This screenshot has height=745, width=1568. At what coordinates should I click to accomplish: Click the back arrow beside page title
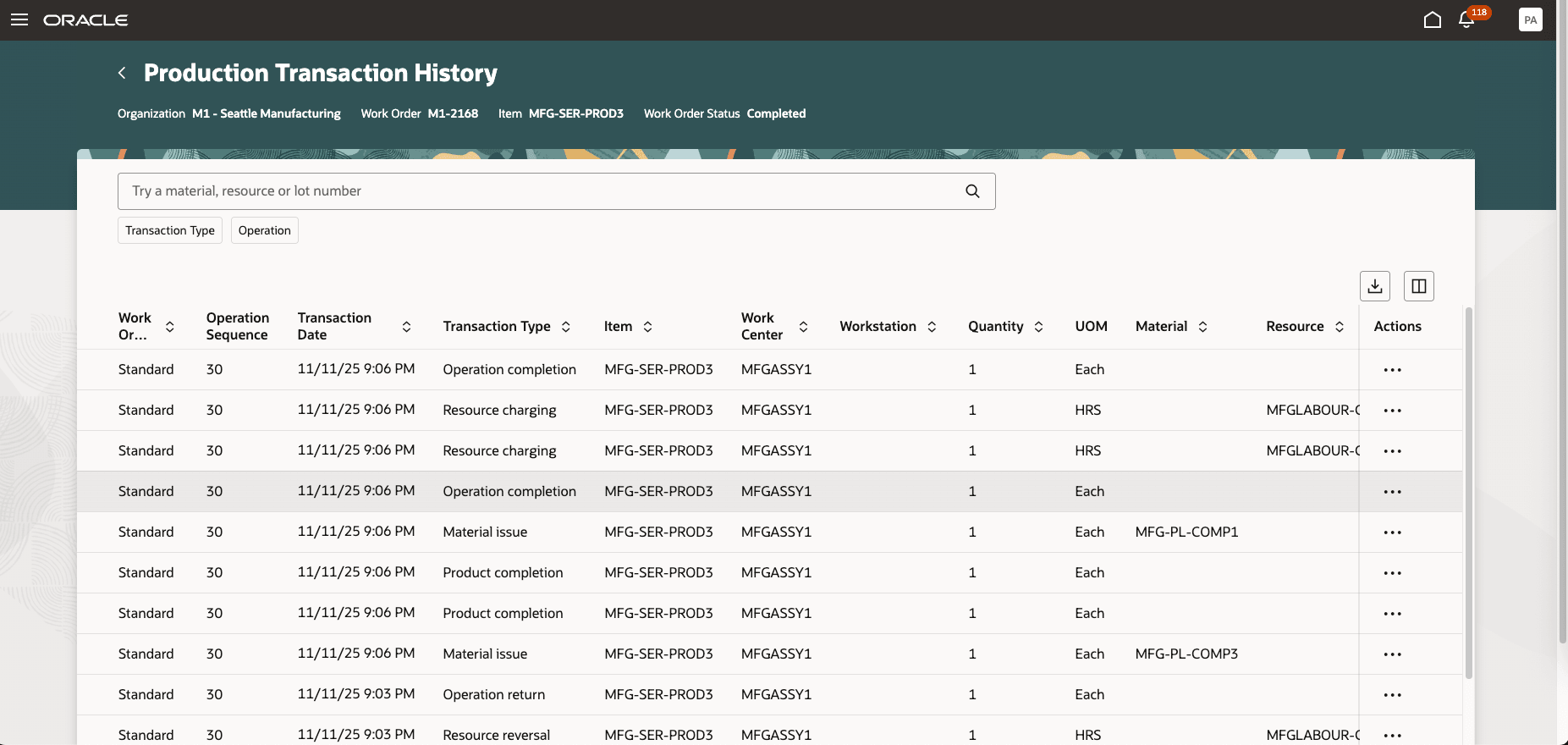tap(123, 73)
